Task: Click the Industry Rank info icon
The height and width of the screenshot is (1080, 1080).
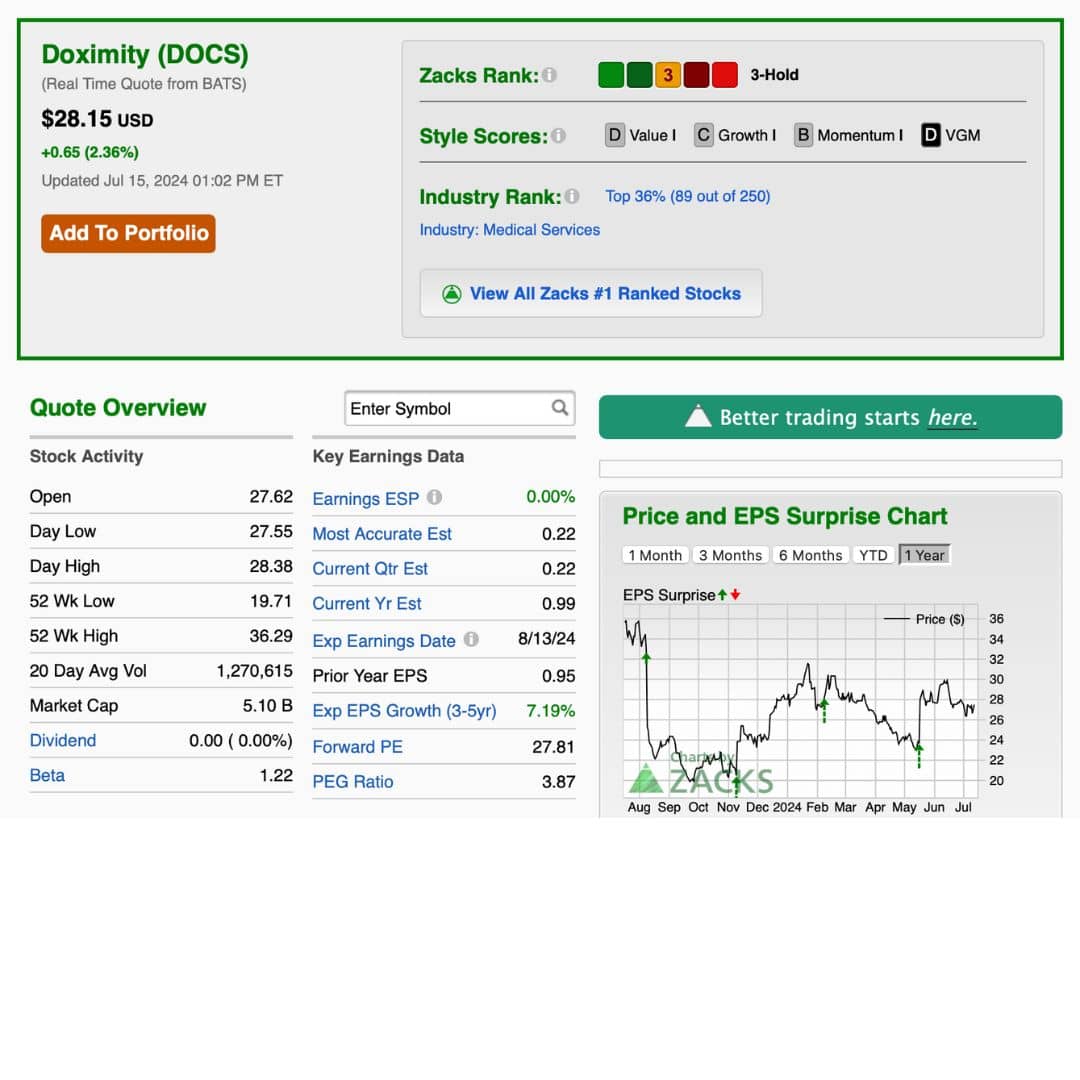Action: coord(572,196)
